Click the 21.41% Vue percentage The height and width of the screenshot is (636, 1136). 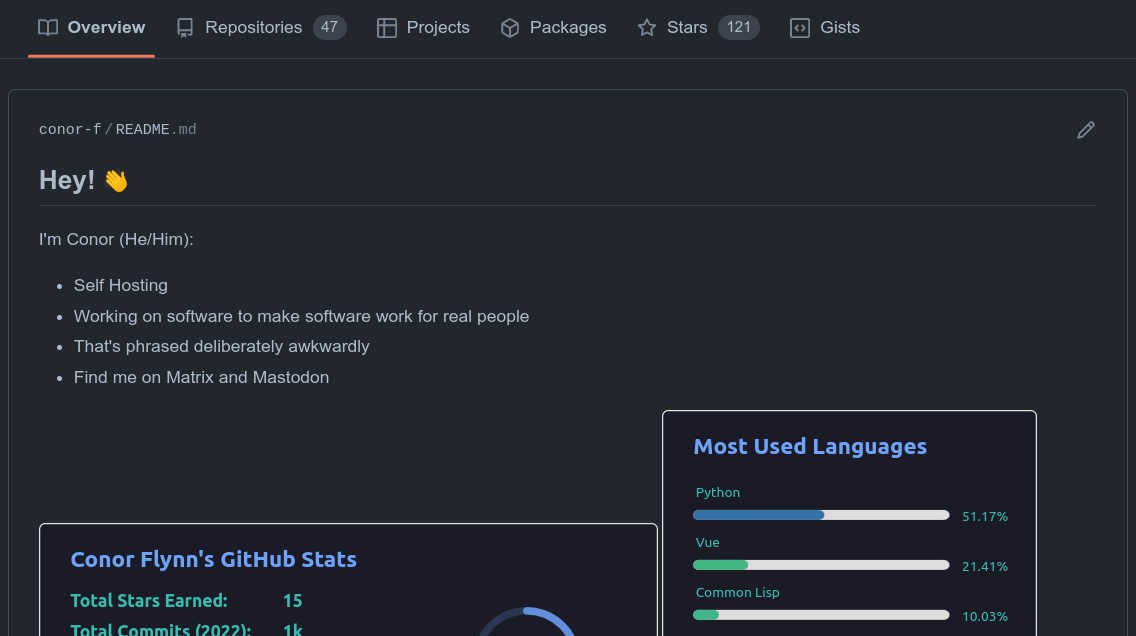(985, 566)
